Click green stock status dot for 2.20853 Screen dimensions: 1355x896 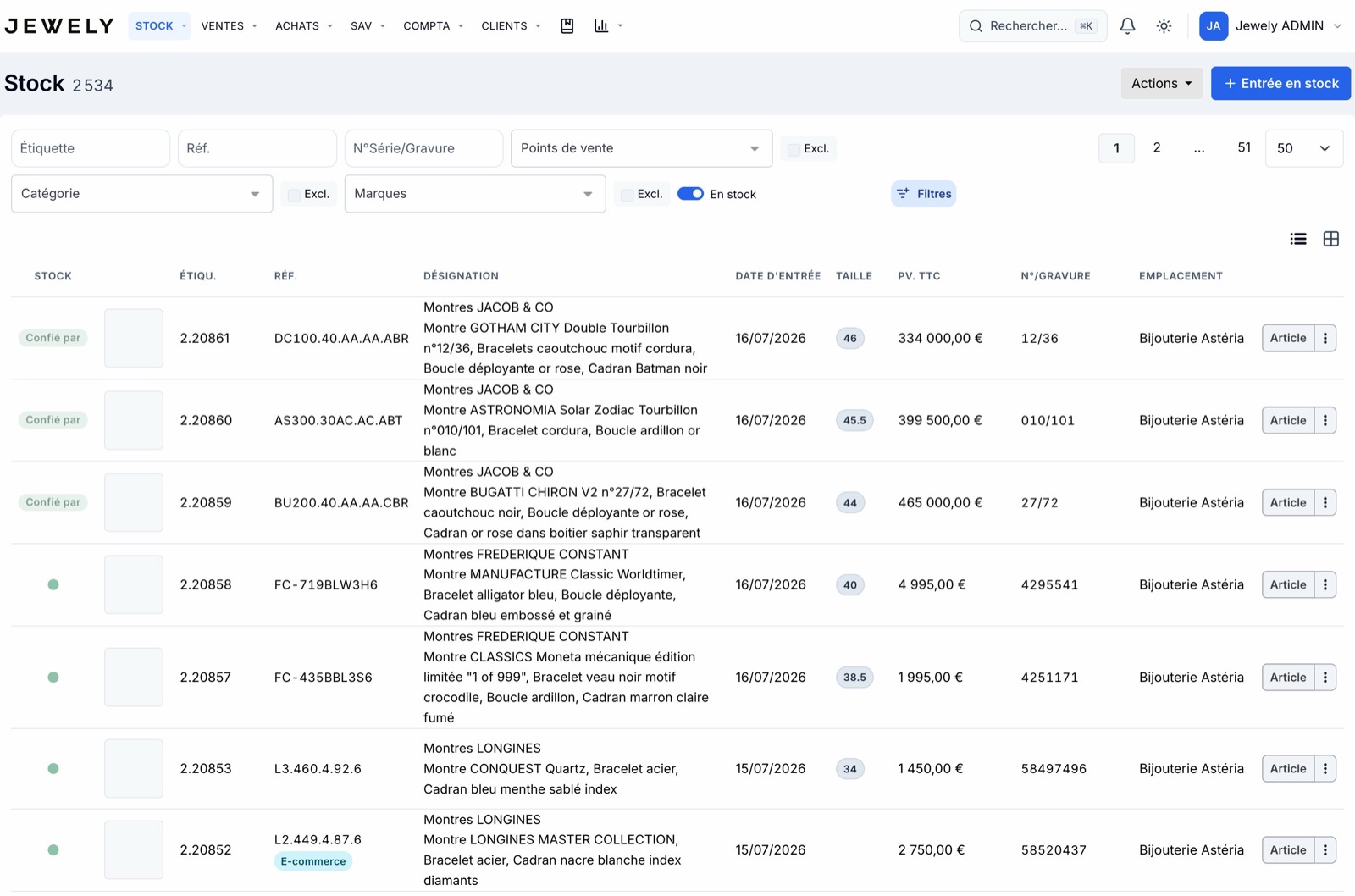(x=53, y=768)
